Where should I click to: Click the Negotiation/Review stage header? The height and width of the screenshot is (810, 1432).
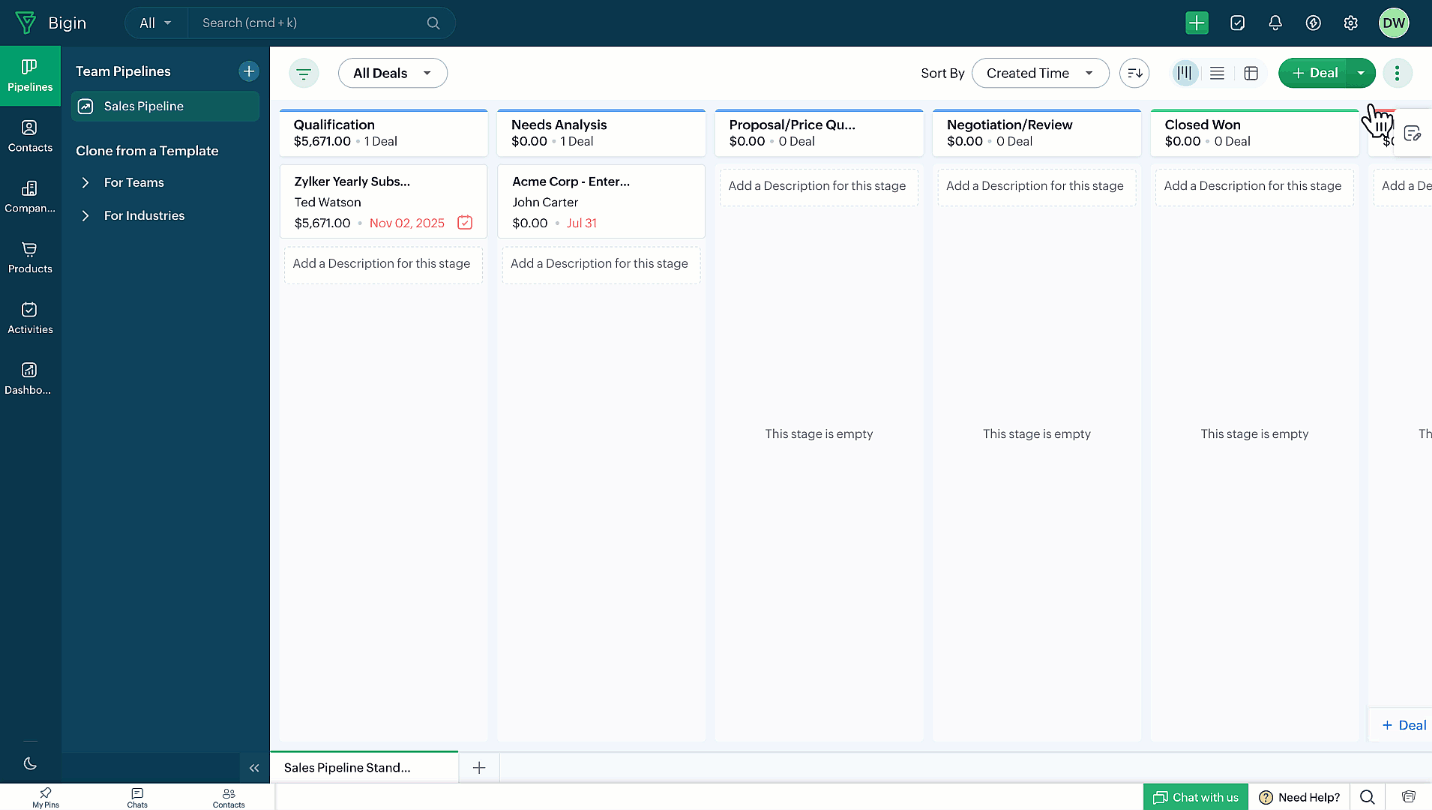coord(1037,133)
